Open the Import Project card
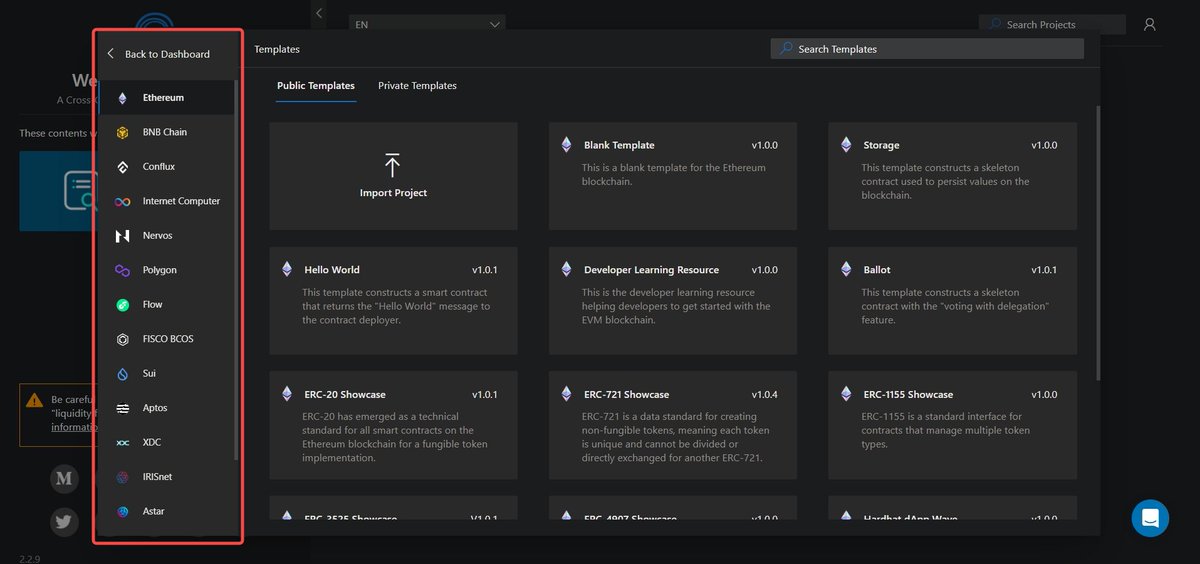1200x564 pixels. pos(393,176)
